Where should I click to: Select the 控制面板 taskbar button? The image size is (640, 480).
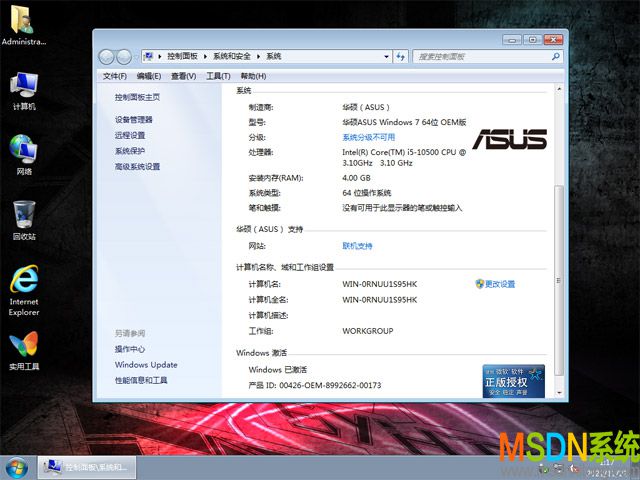(x=87, y=467)
